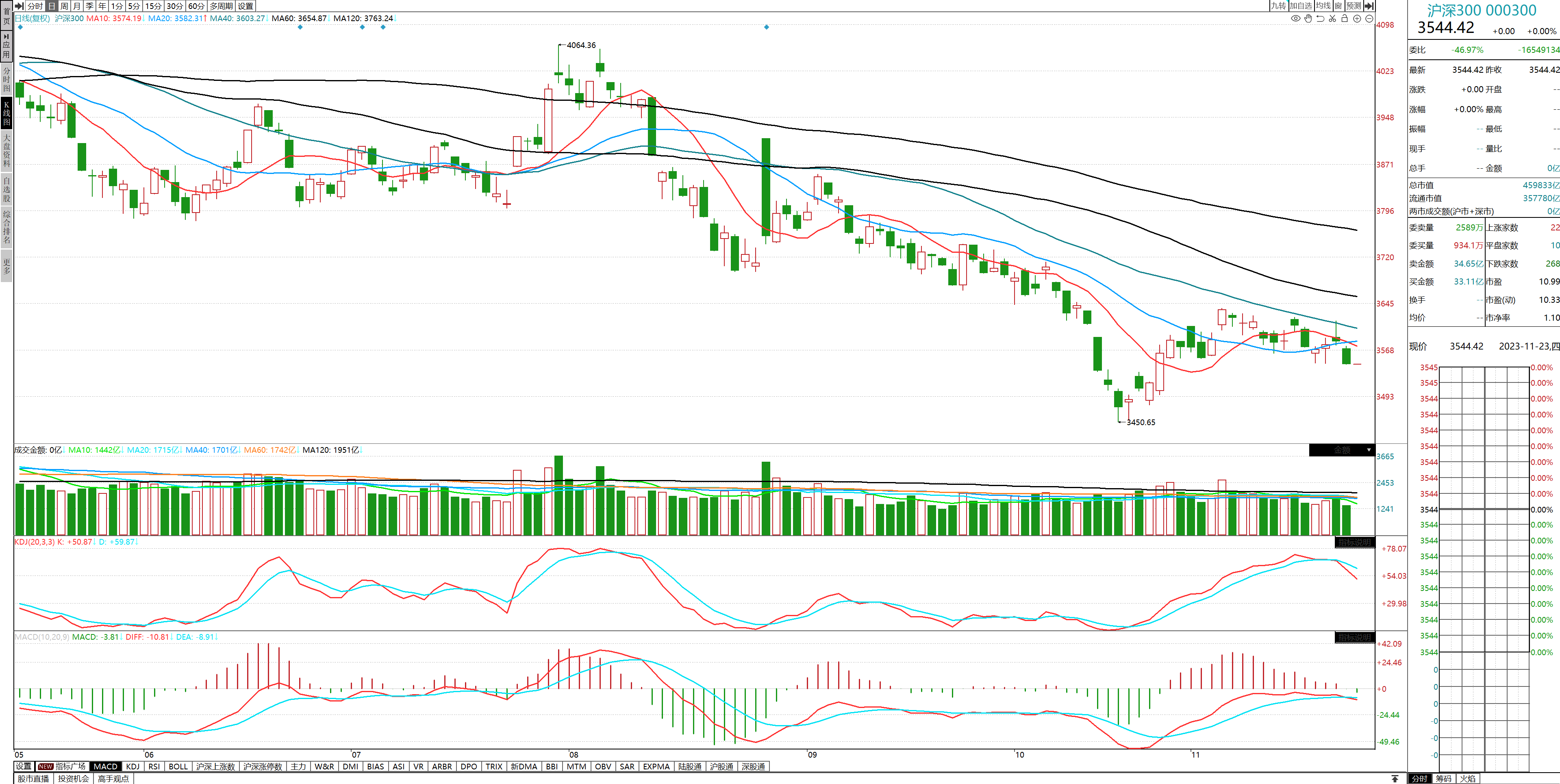
Task: Click the 3450.65 low price marker
Action: click(x=1140, y=422)
